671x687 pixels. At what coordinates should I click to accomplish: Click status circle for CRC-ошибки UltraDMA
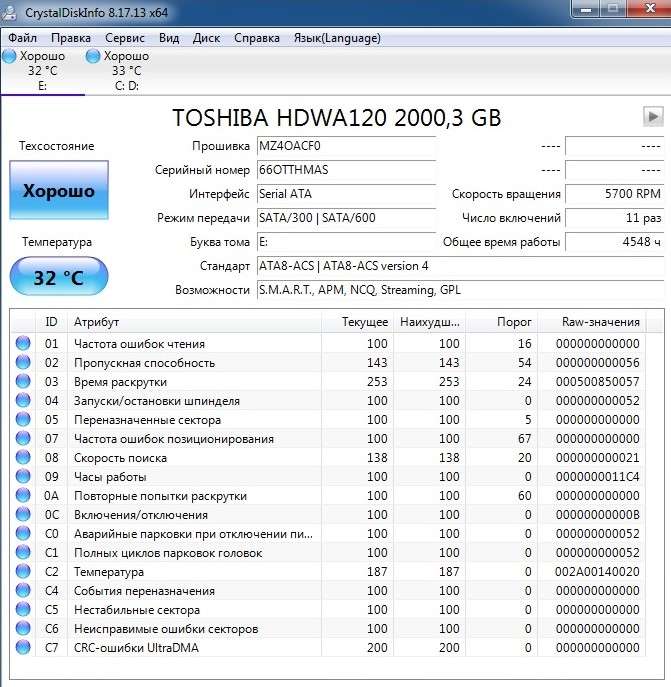[x=23, y=648]
